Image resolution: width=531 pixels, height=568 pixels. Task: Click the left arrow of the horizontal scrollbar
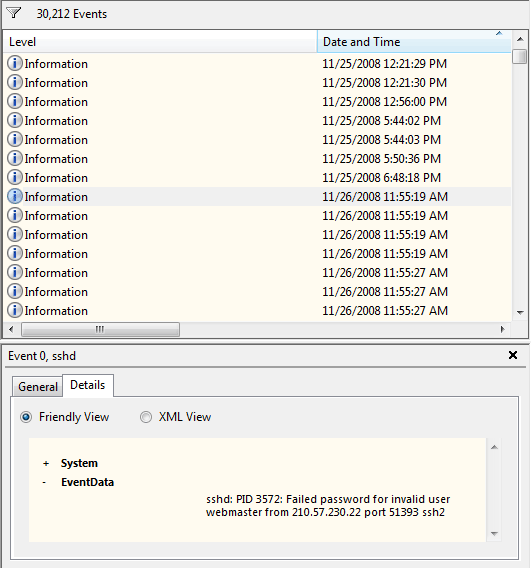pos(11,329)
